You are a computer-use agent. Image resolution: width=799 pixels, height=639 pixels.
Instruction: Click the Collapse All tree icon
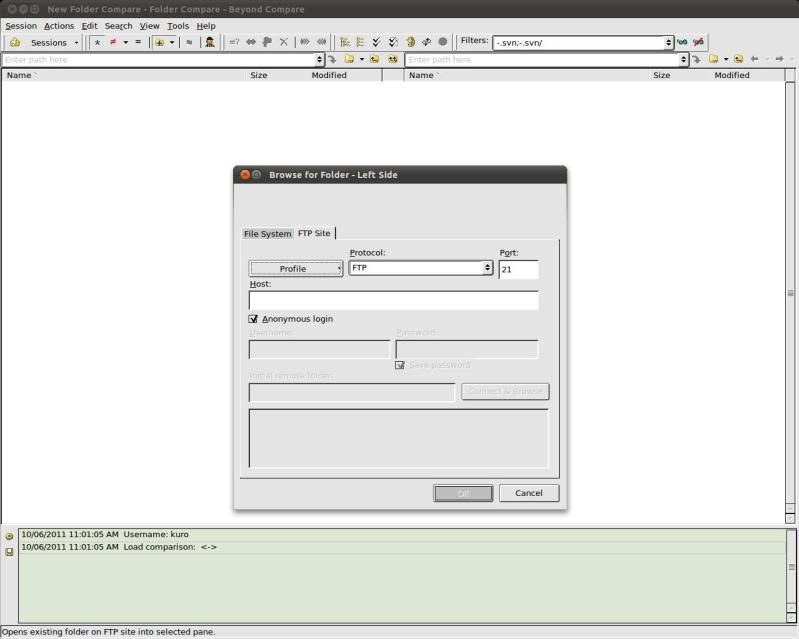pos(360,42)
